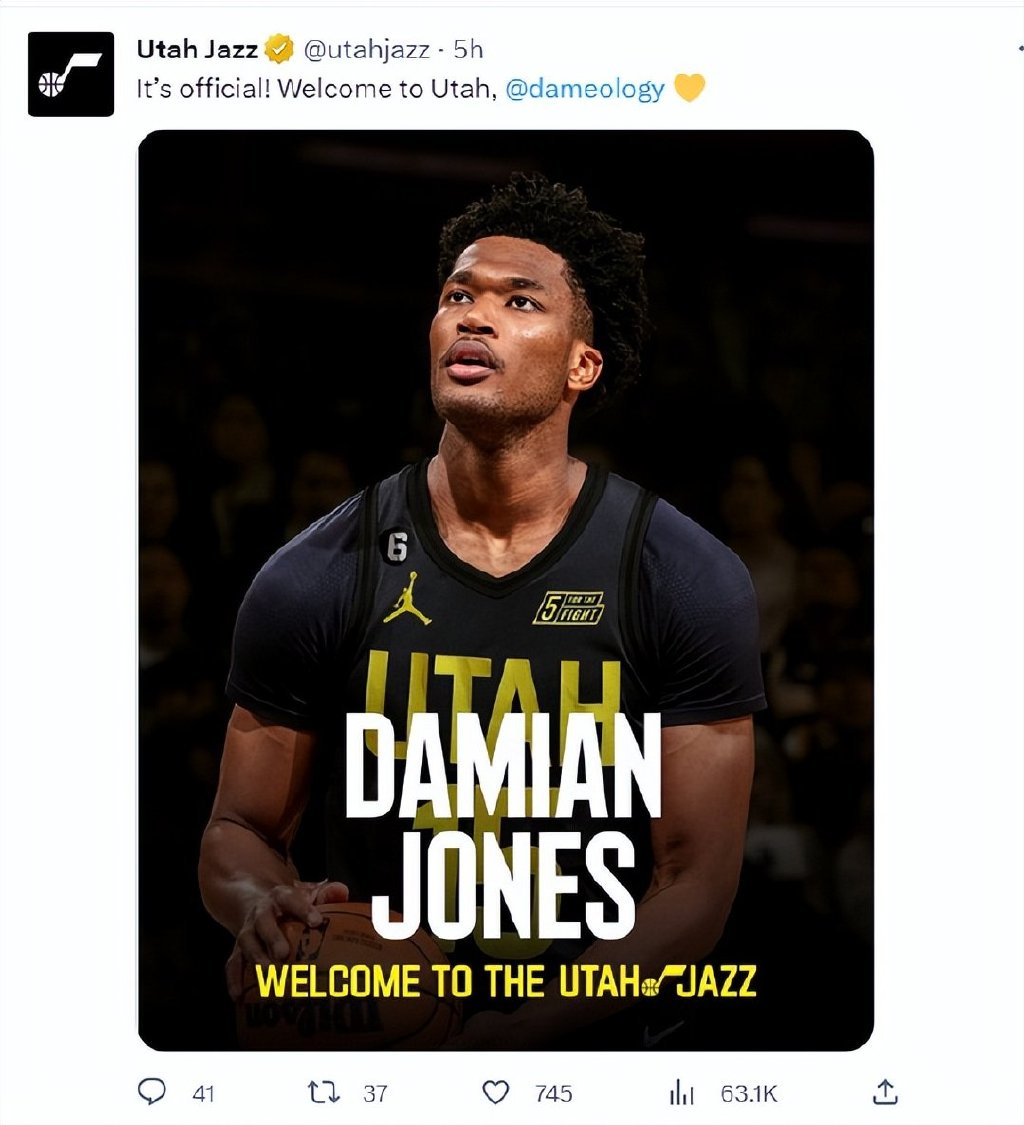Click the retweet arrows icon
This screenshot has height=1125, width=1024.
tap(324, 1092)
